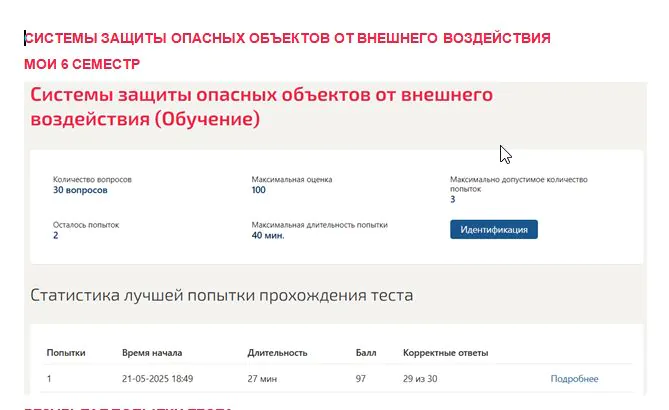Click the label Количество вопросов
669x410 pixels.
click(92, 180)
